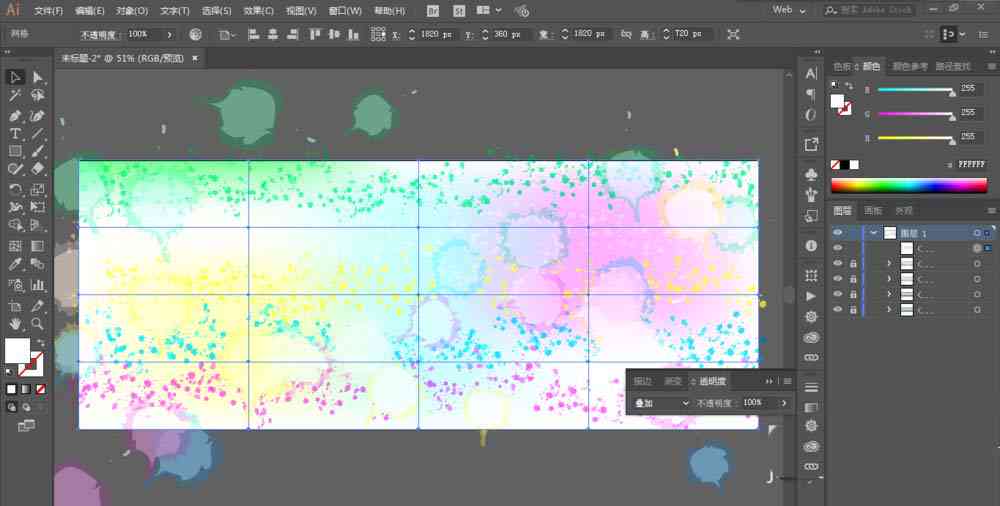
Task: Open the 叠加 blend mode dropdown
Action: (661, 403)
